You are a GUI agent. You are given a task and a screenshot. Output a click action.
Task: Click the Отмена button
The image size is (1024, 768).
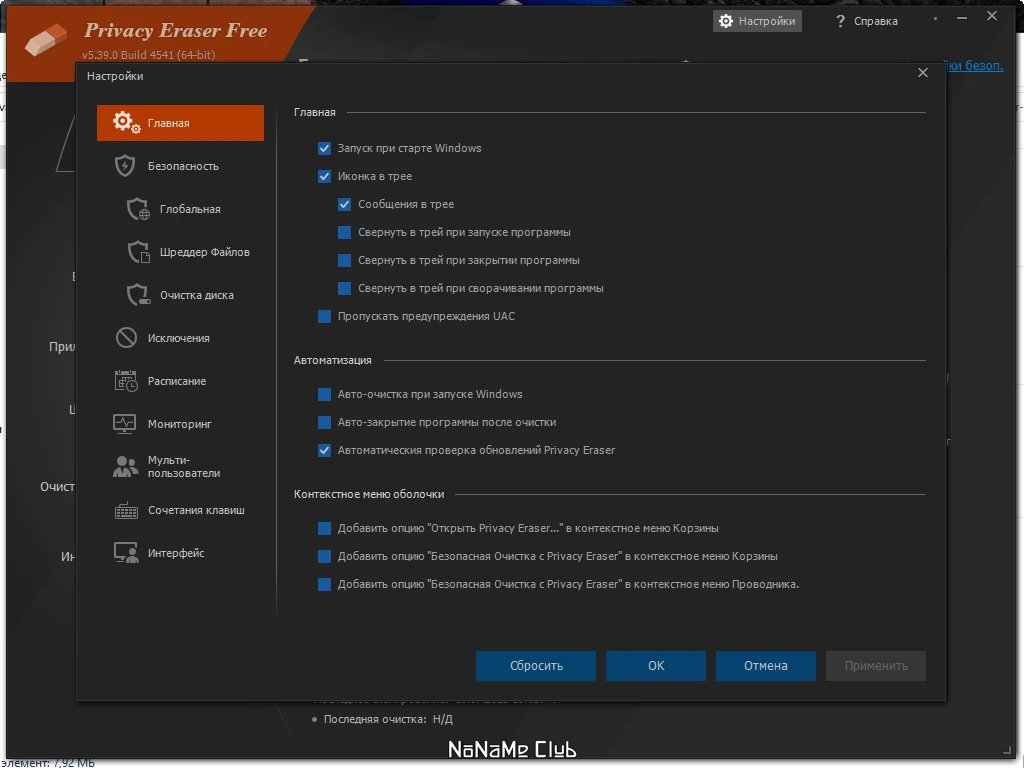765,665
